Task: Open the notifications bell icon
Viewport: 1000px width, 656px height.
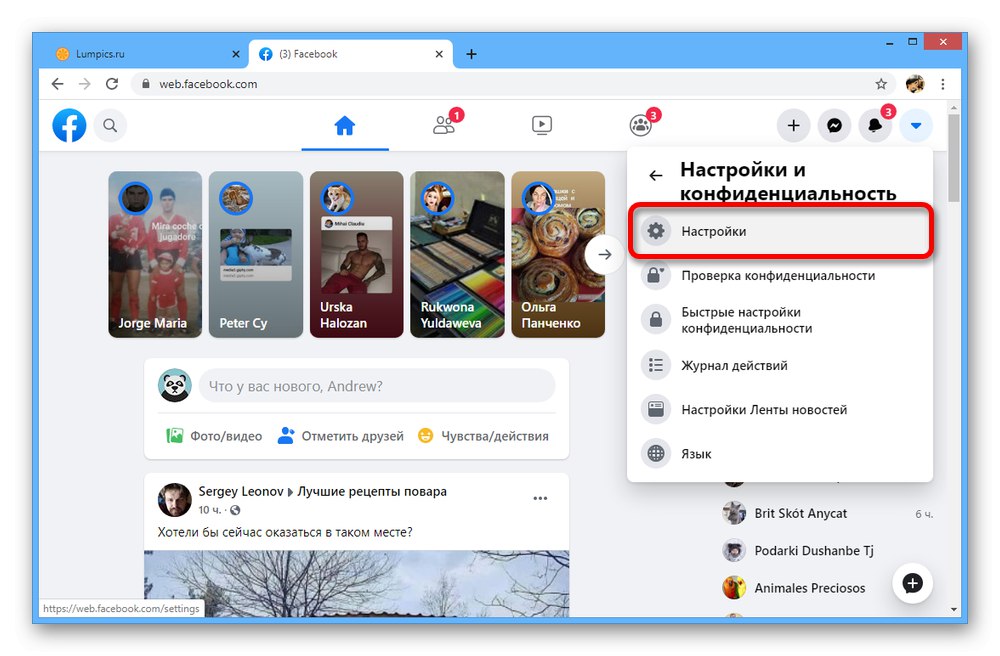Action: tap(875, 126)
